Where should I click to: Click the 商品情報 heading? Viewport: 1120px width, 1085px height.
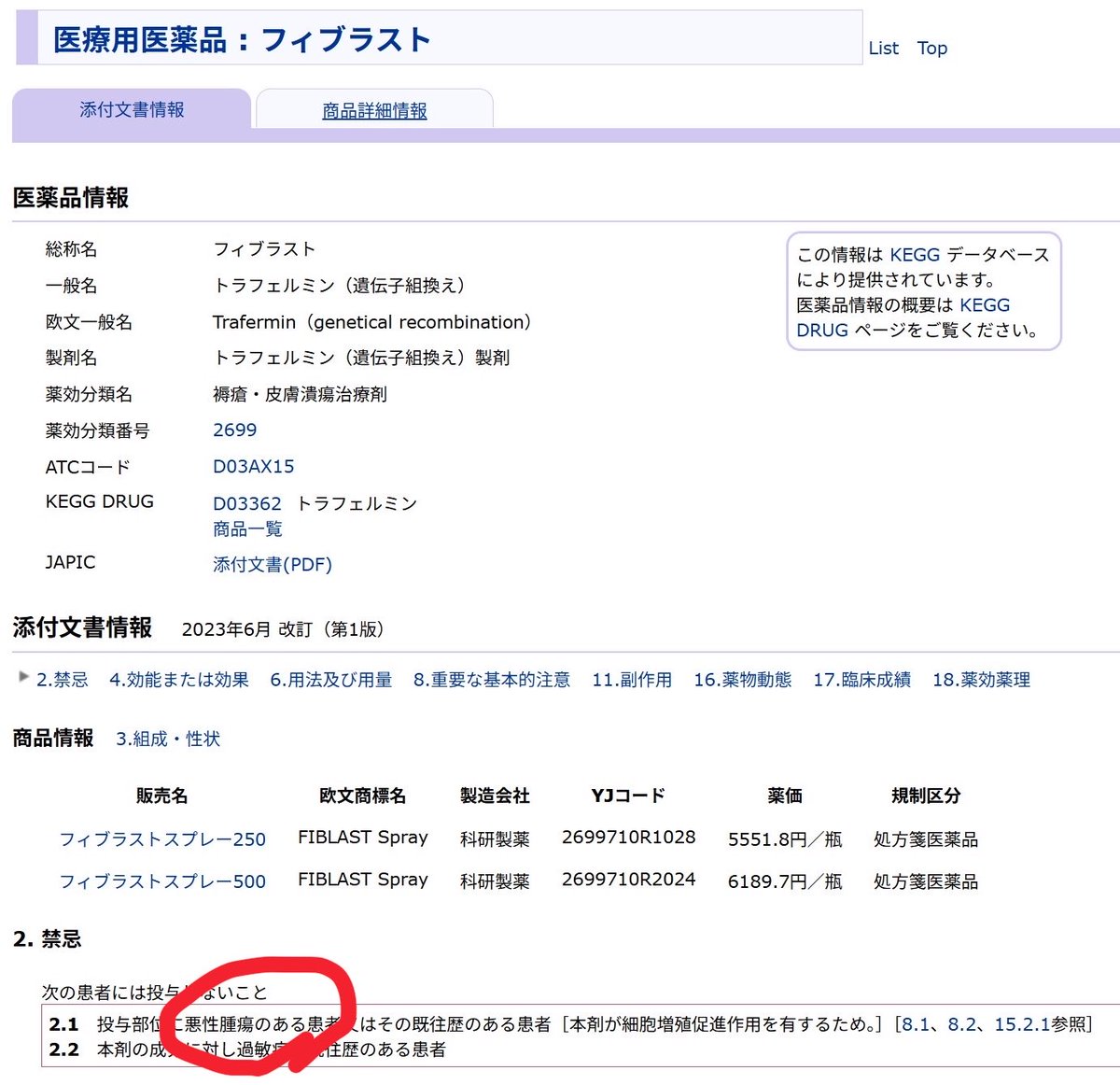53,738
